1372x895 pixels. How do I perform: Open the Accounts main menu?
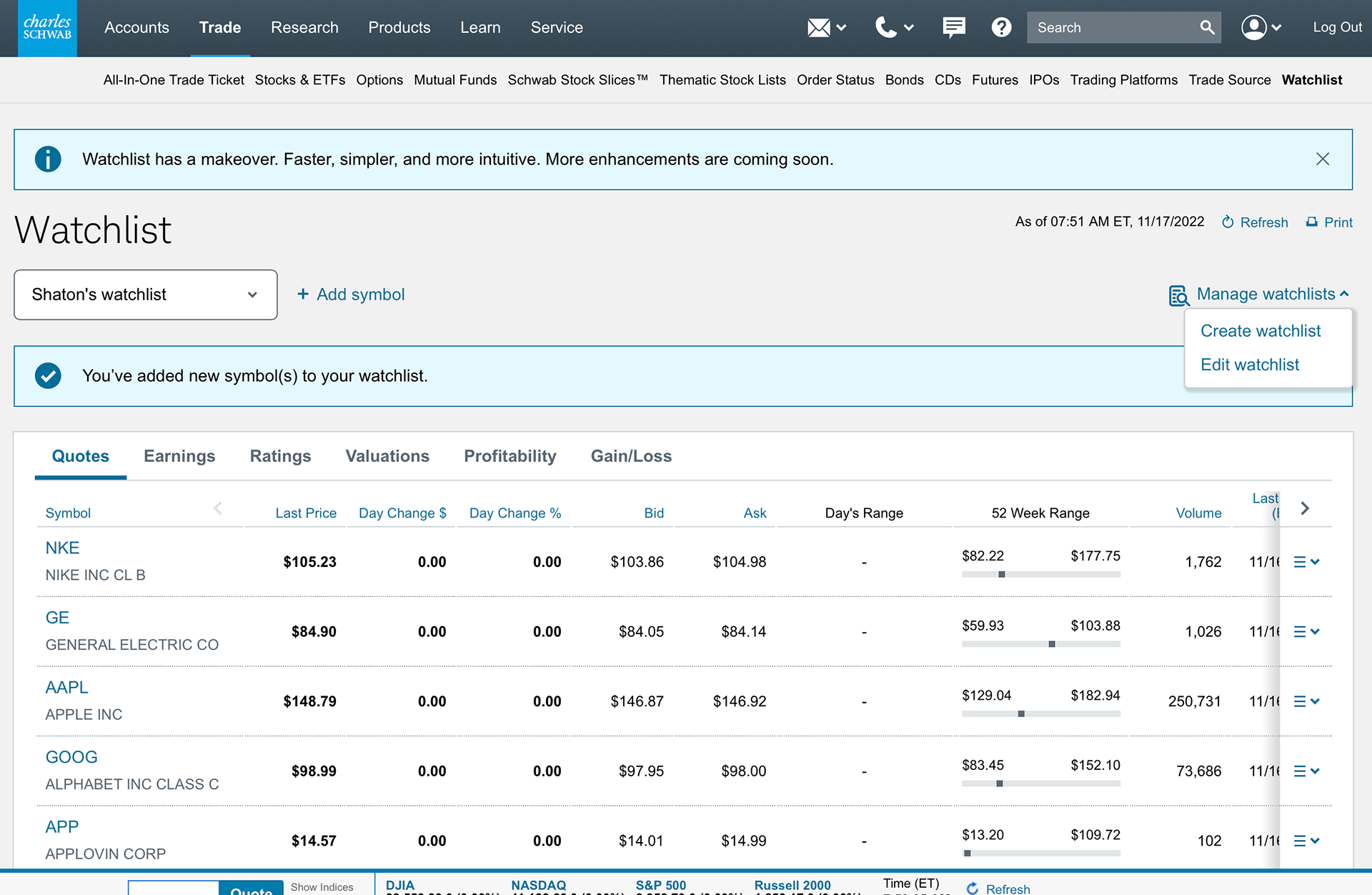coord(136,28)
